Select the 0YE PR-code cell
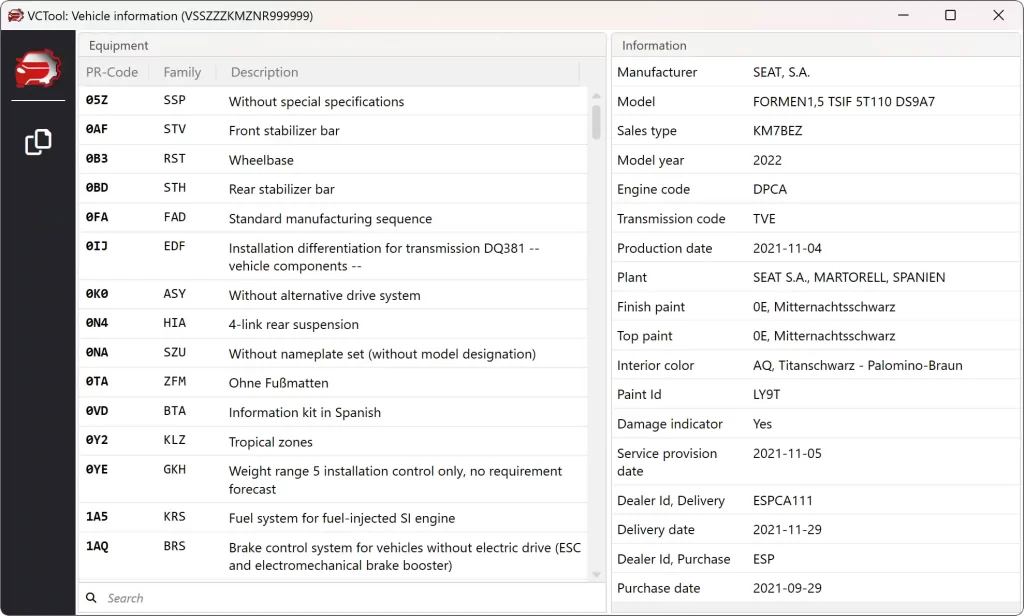This screenshot has width=1024, height=616. click(x=97, y=470)
